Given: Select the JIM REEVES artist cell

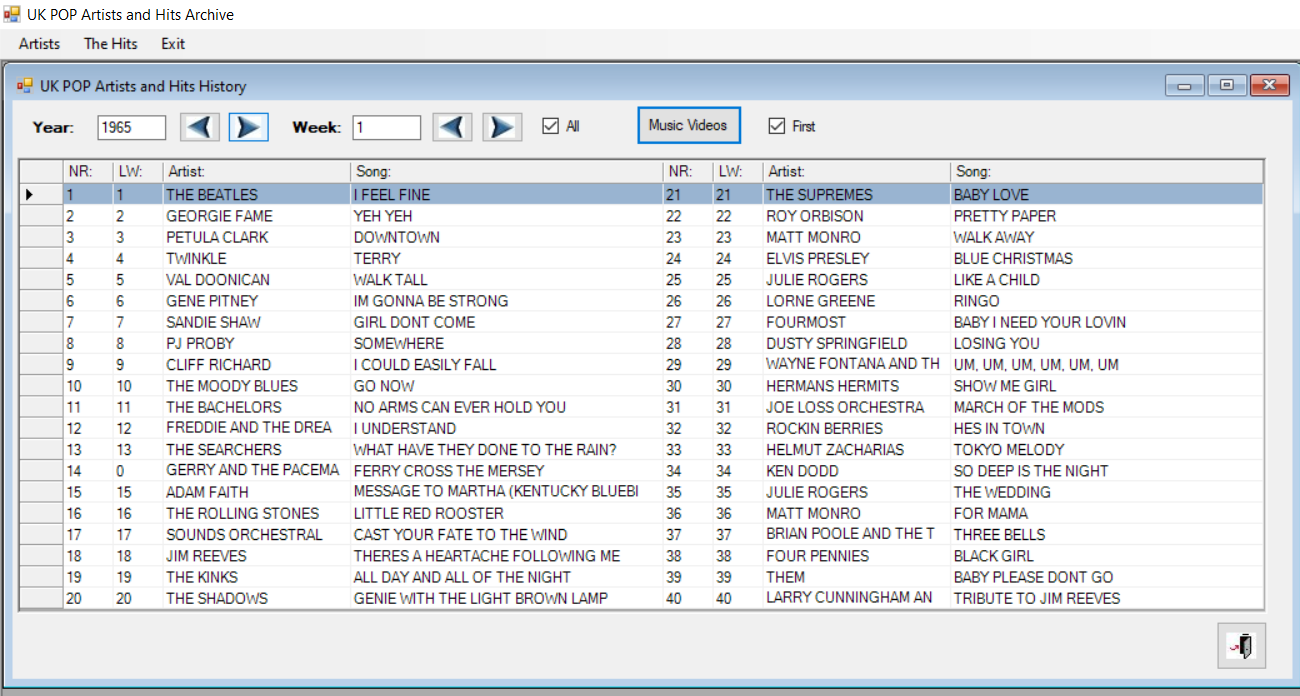Looking at the screenshot, I should (257, 556).
